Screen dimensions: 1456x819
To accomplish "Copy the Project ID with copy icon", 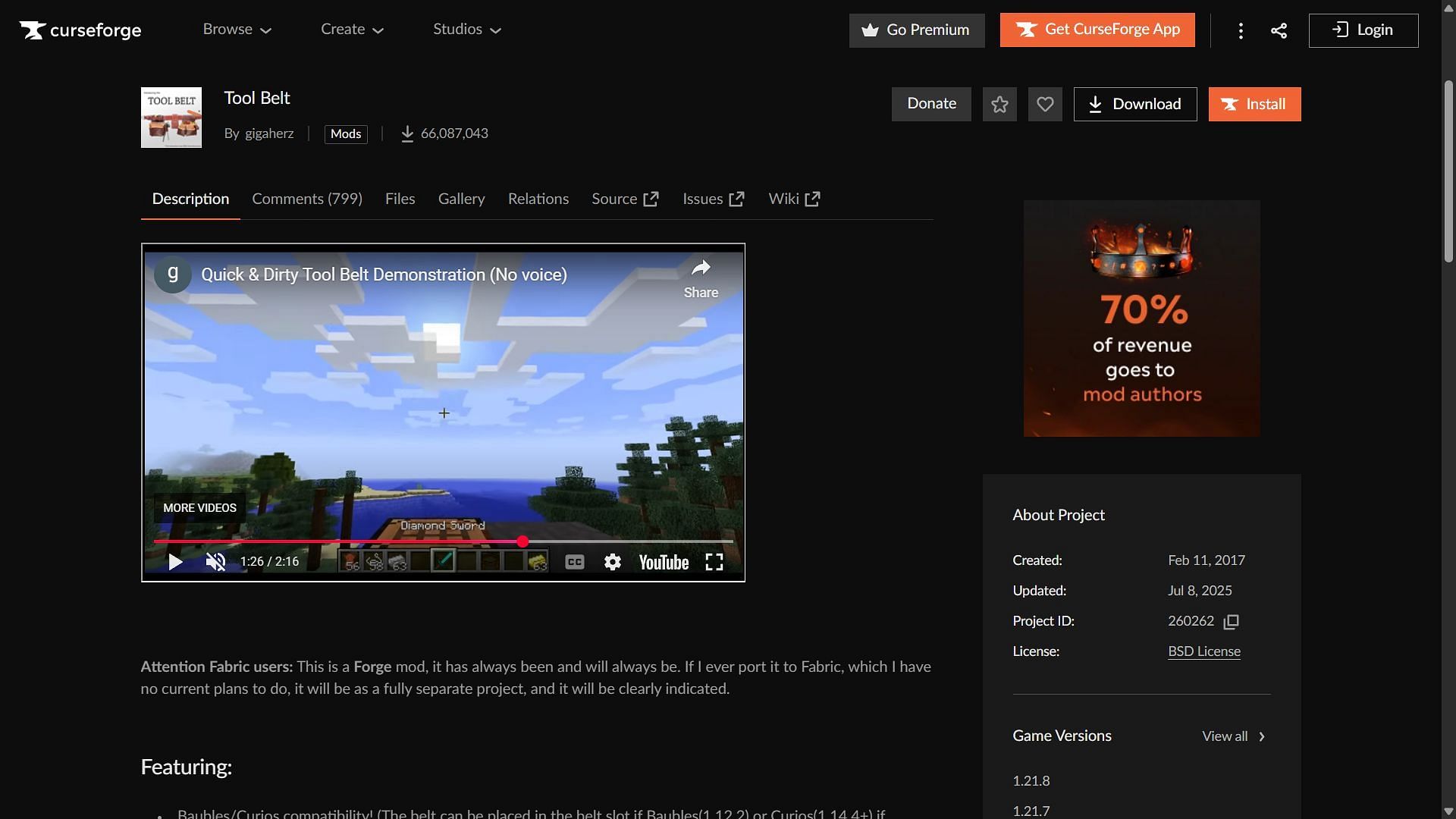I will [1232, 622].
